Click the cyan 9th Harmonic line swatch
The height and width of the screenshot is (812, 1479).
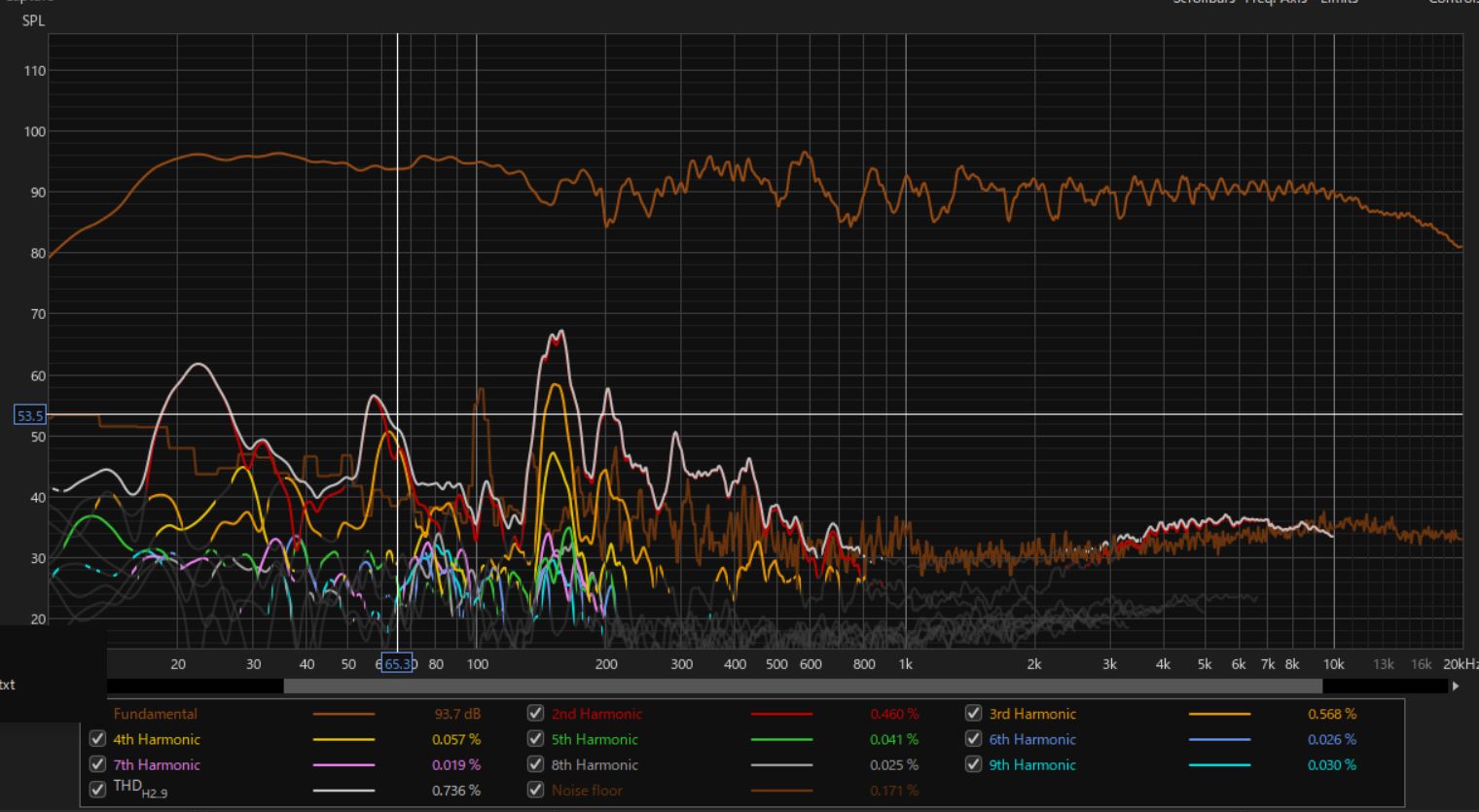(1219, 765)
